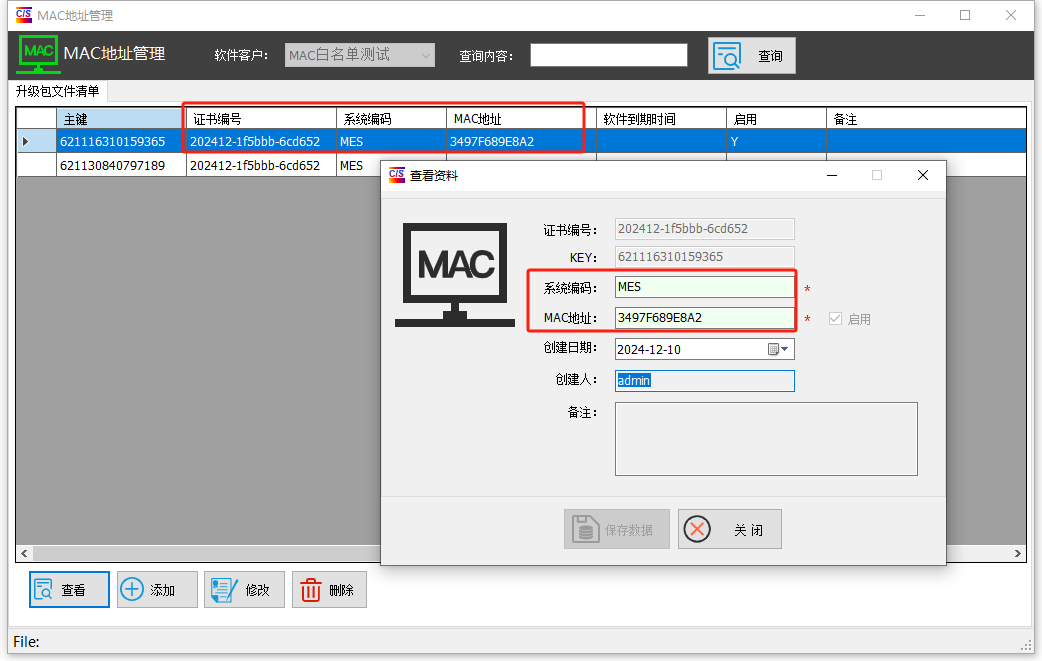1042x661 pixels.
Task: Click the File: status bar label
Action: tap(27, 642)
